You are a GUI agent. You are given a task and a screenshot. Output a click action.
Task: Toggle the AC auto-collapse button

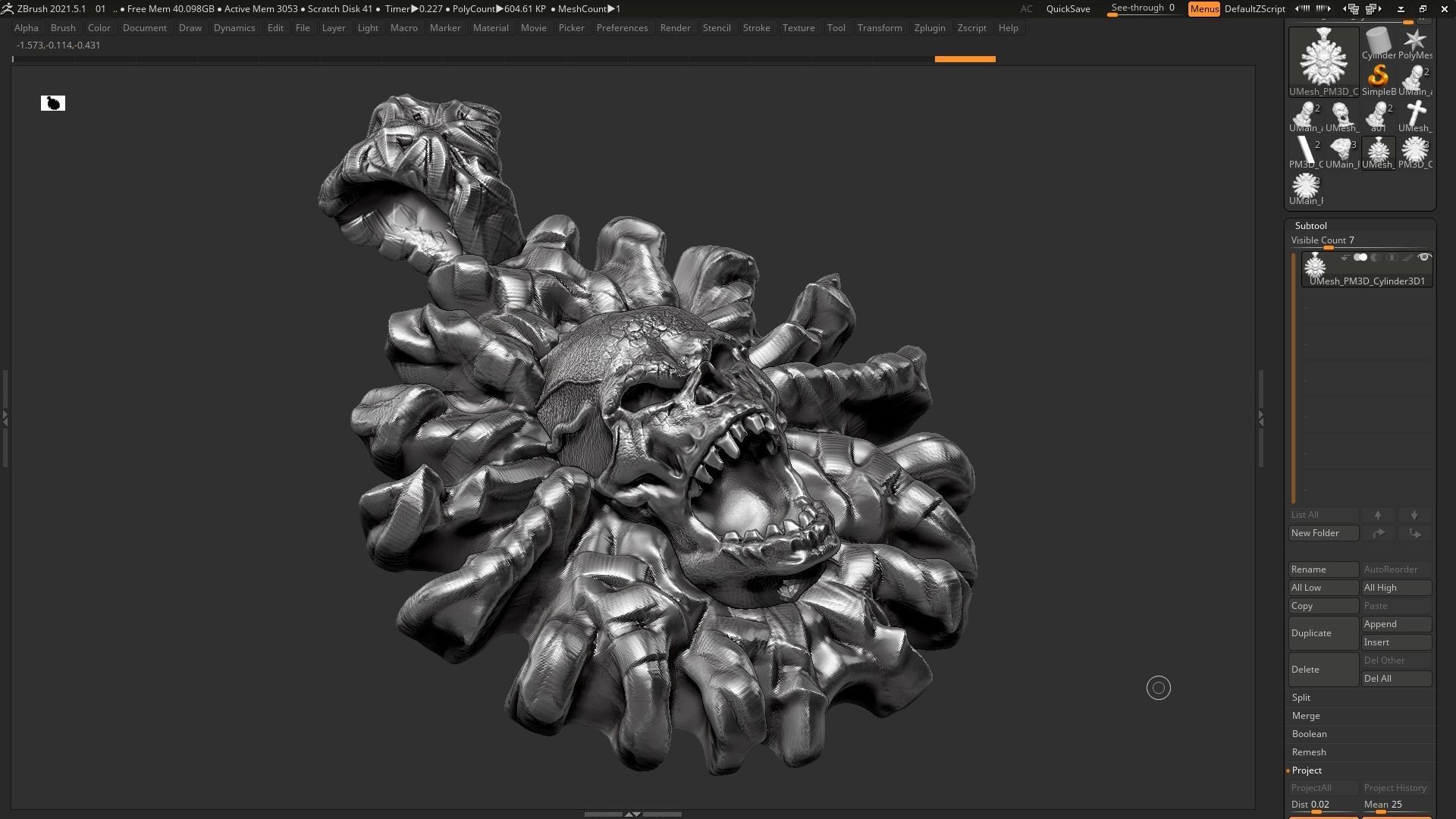click(1026, 9)
